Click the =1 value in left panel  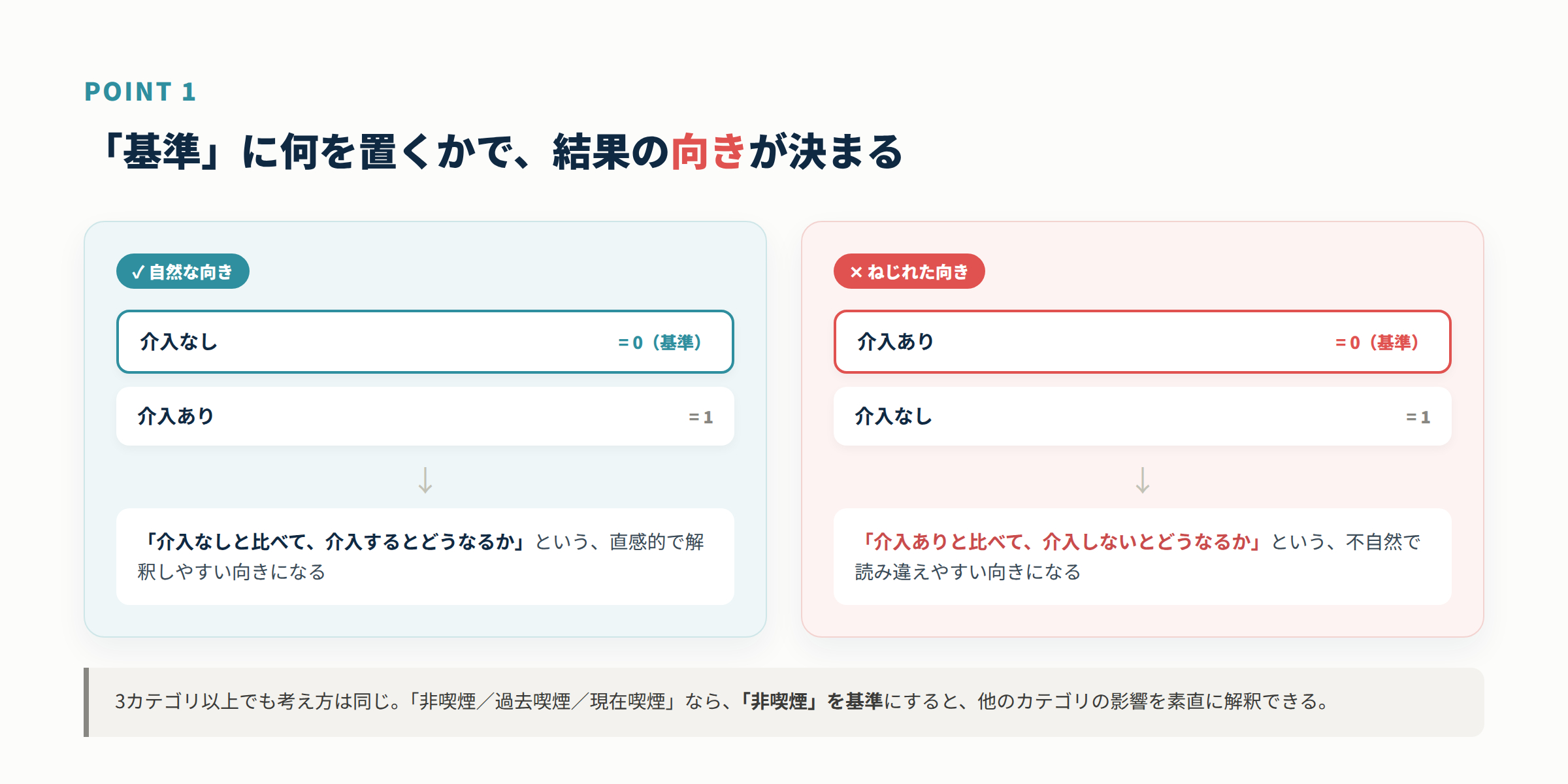pos(700,417)
